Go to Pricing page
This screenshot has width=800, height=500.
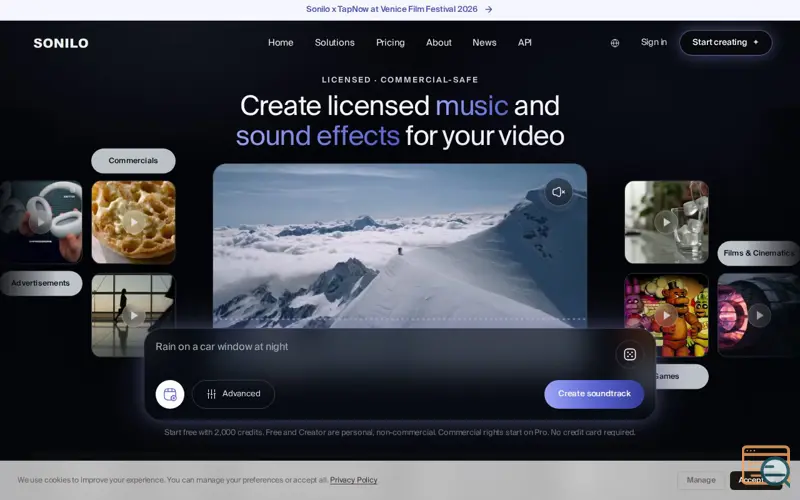tap(390, 42)
